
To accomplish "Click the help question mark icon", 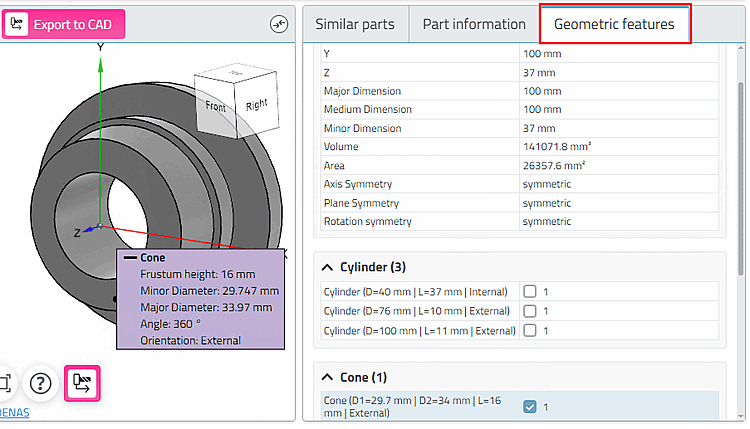I will click(x=40, y=382).
